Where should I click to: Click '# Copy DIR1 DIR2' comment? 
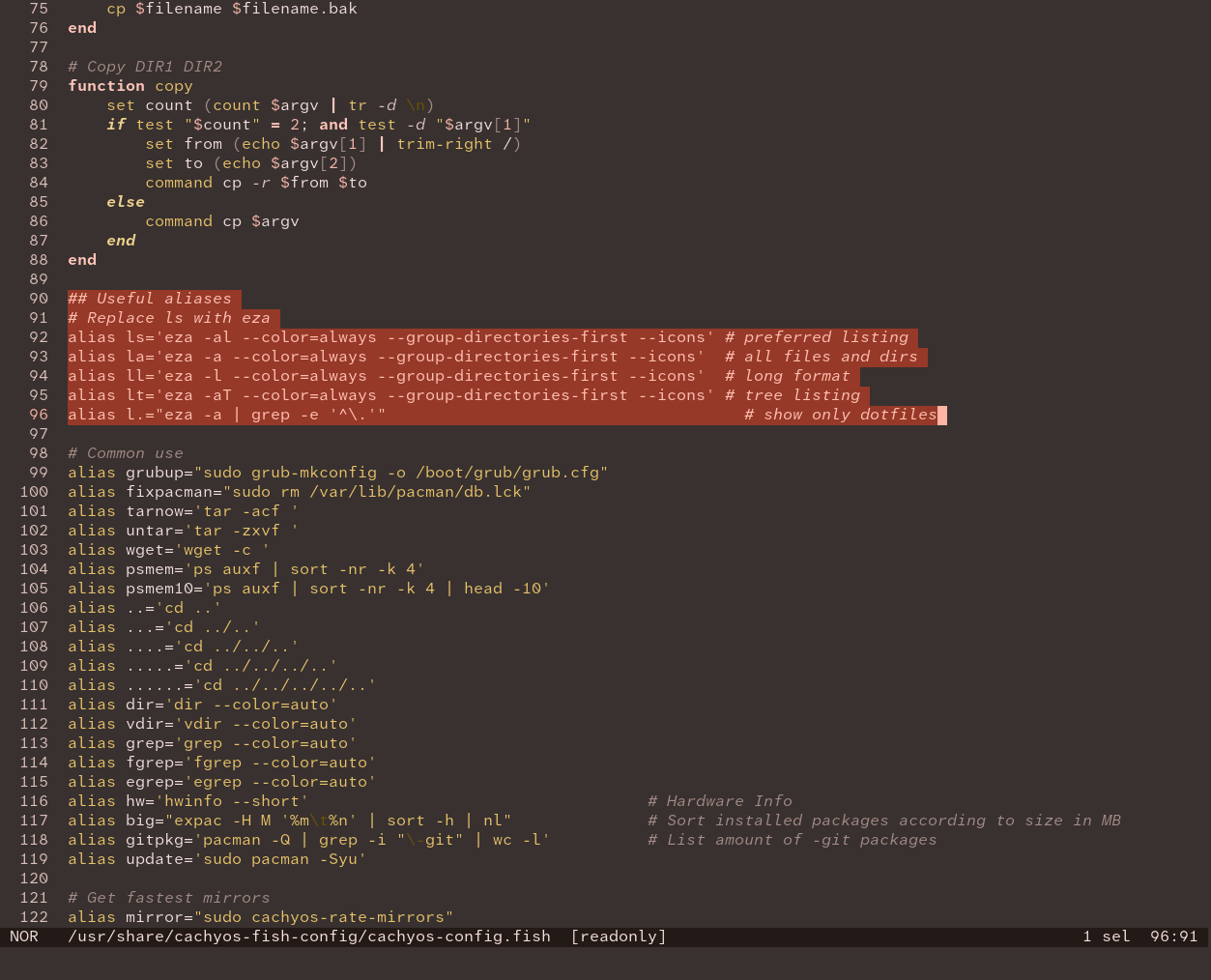pos(145,67)
